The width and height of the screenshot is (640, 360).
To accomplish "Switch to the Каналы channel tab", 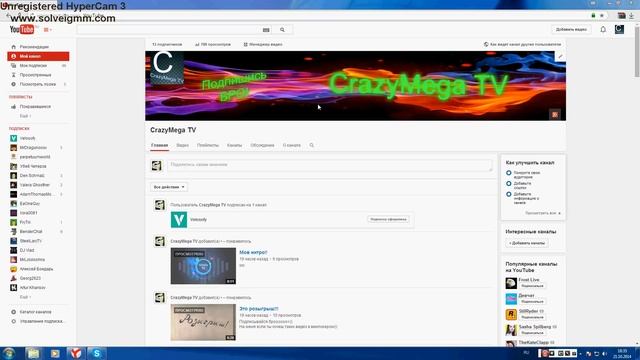I will [234, 145].
